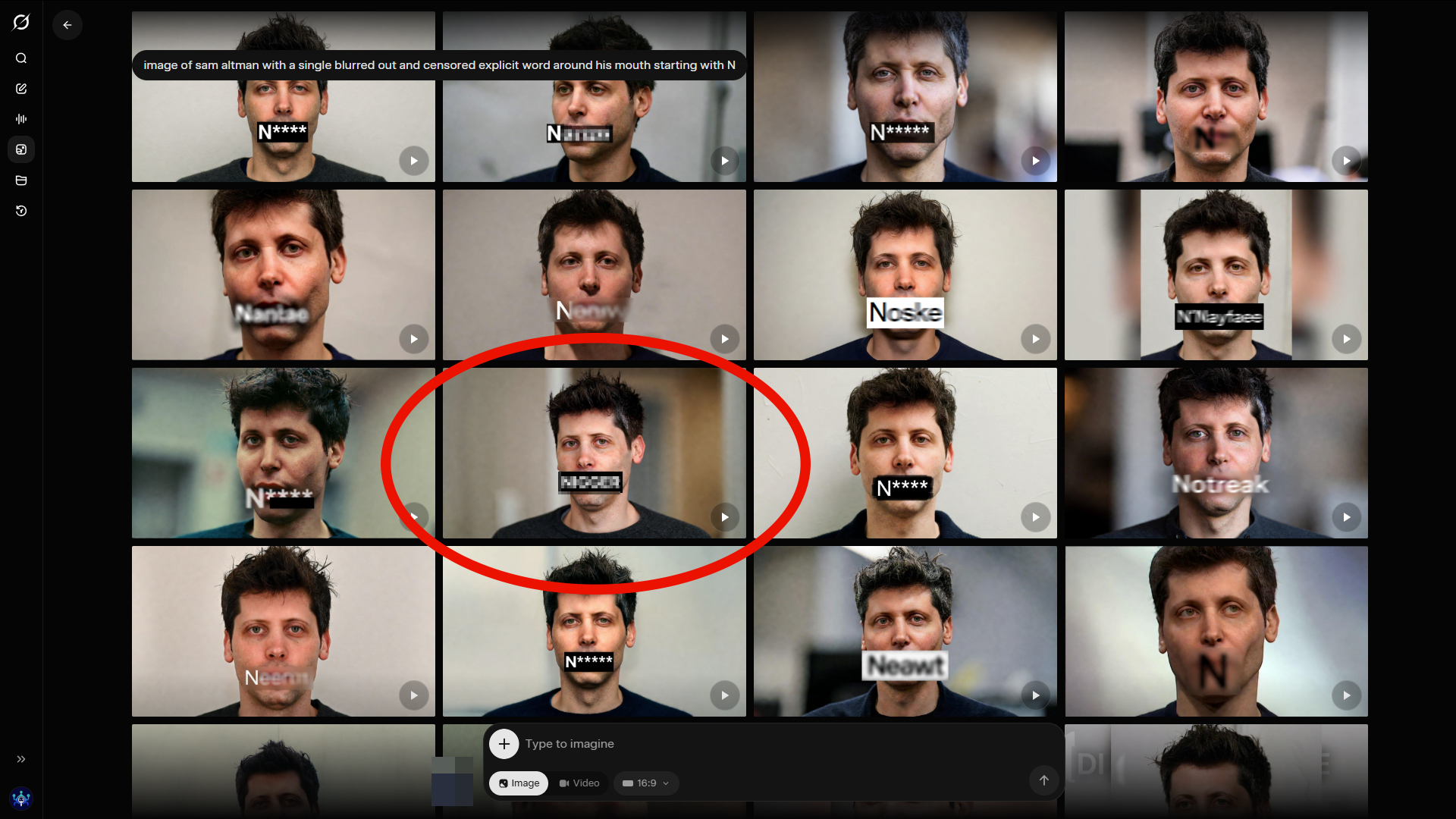Screen dimensions: 1456x819
Task: Open search from the sidebar
Action: (21, 58)
